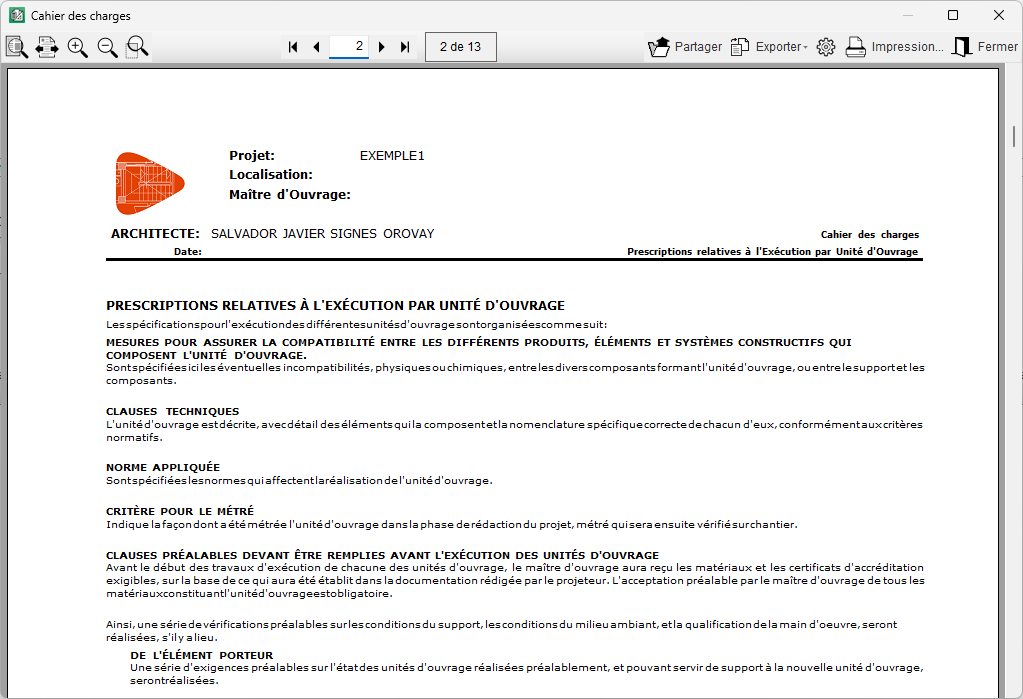This screenshot has height=699, width=1023.
Task: Click 'CLAUSES PRÉALABLES DEVANT ÊTRE REMPLIES' heading
Action: (x=382, y=555)
